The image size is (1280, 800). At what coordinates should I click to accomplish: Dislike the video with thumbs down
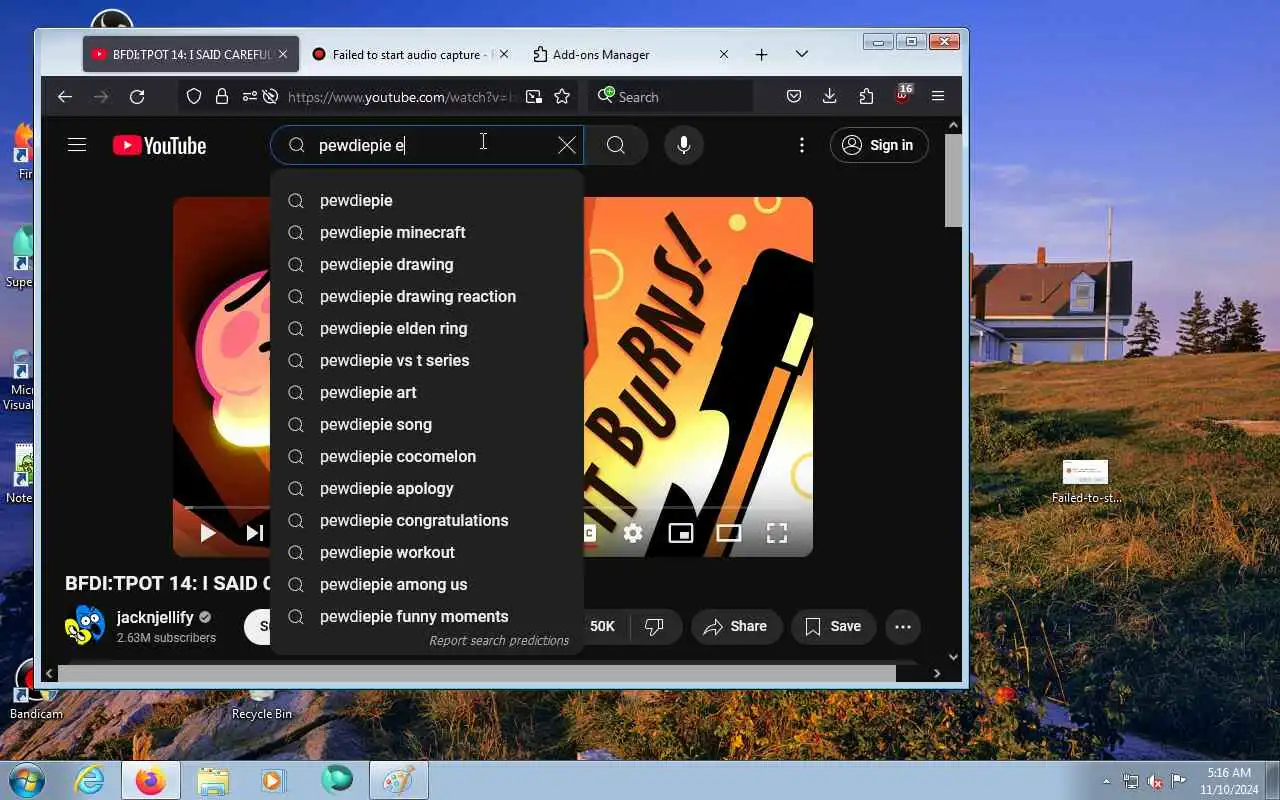(655, 627)
